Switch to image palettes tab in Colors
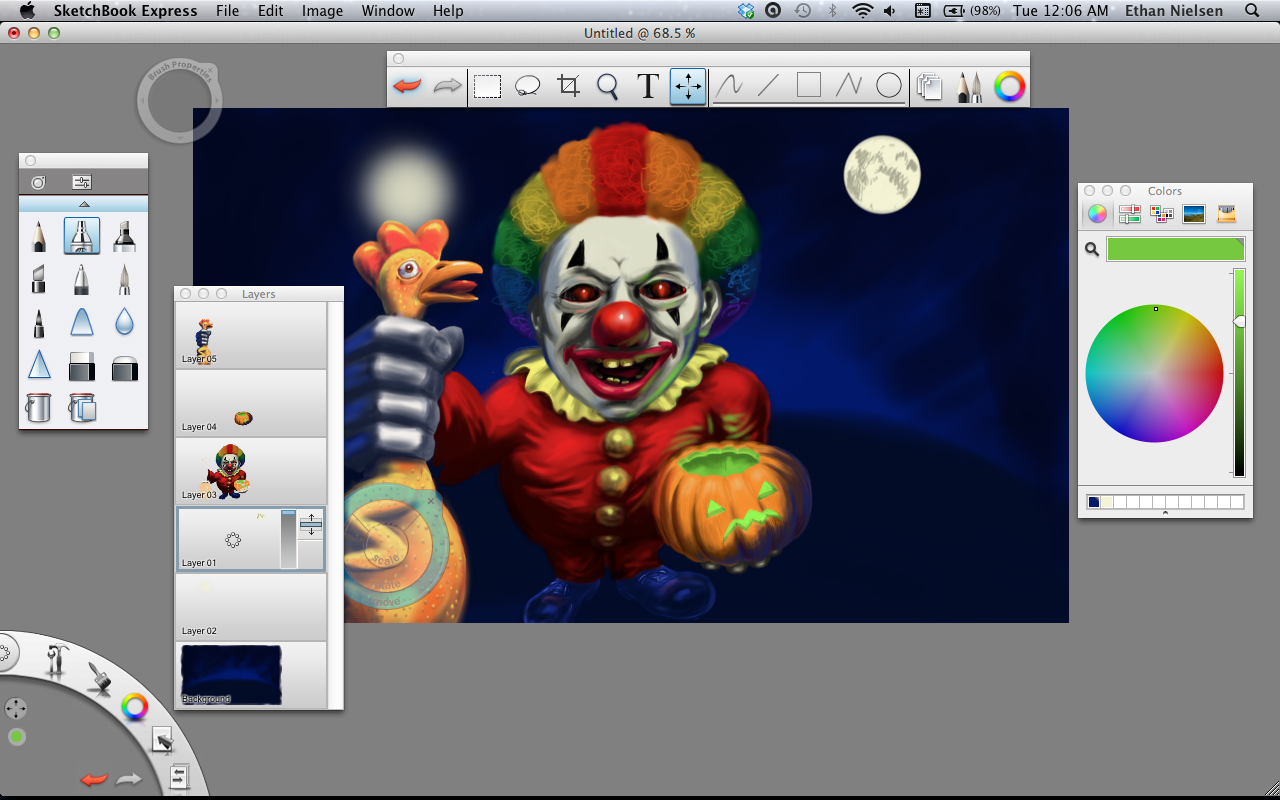This screenshot has width=1280, height=800. (x=1194, y=213)
